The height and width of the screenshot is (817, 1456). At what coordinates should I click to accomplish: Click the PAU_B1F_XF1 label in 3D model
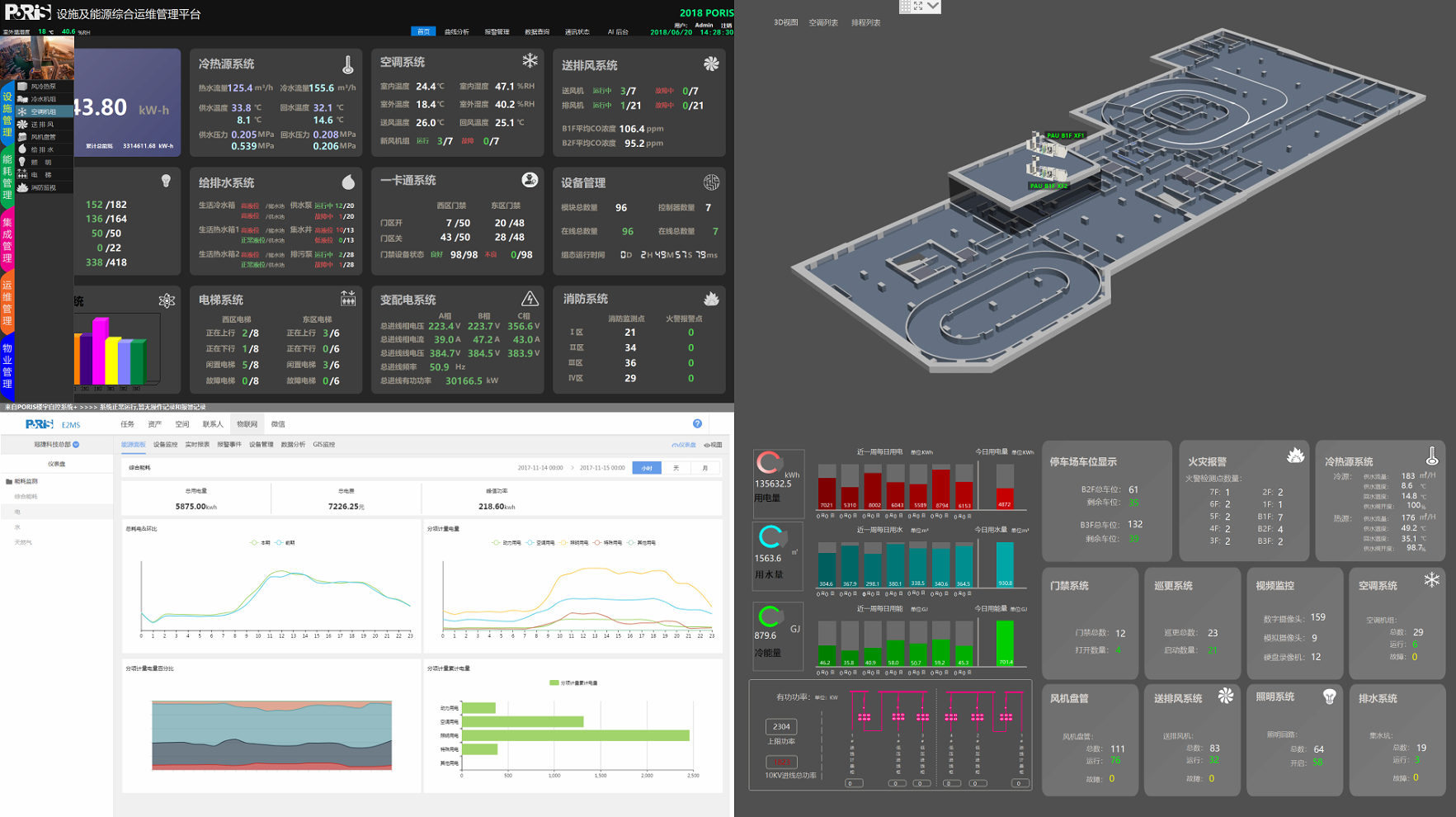pos(1066,135)
